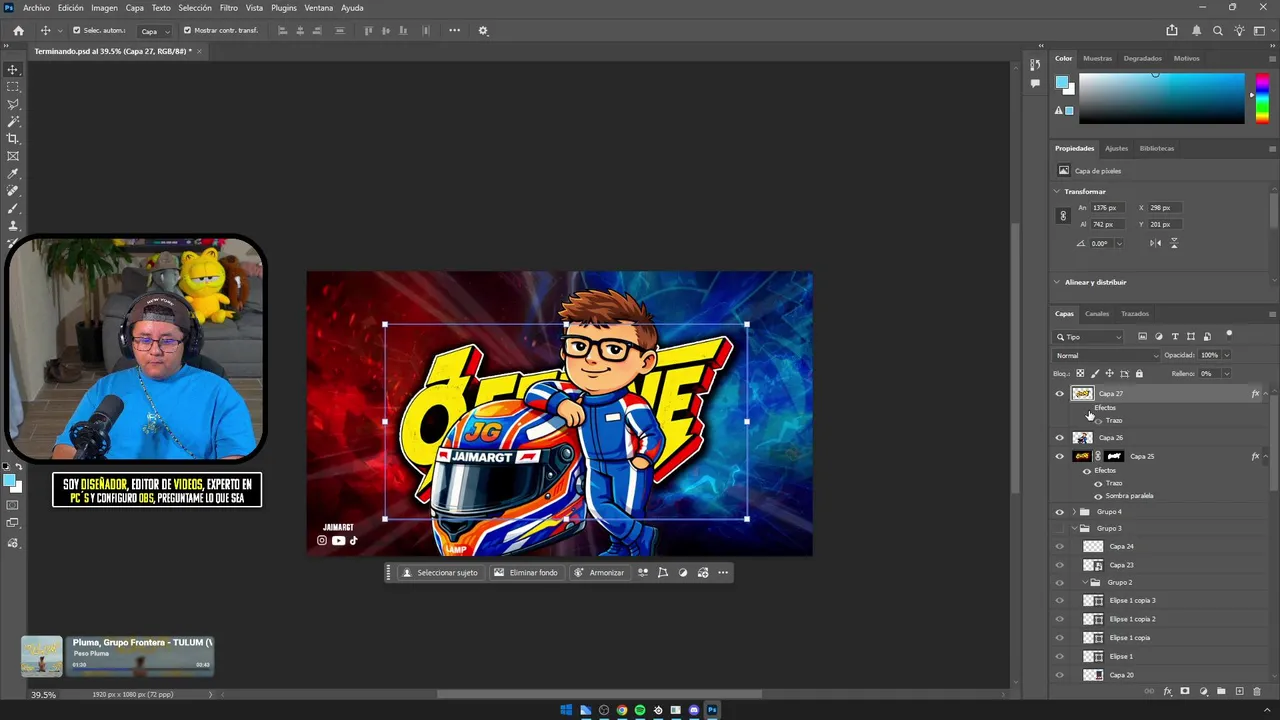Click flip vertical icon in Transformar
This screenshot has height=720, width=1280.
[1174, 243]
